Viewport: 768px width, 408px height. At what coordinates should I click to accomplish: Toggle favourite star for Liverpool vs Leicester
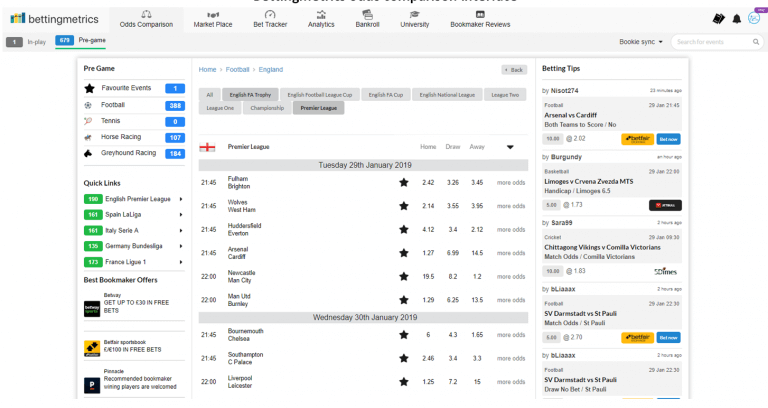[403, 381]
